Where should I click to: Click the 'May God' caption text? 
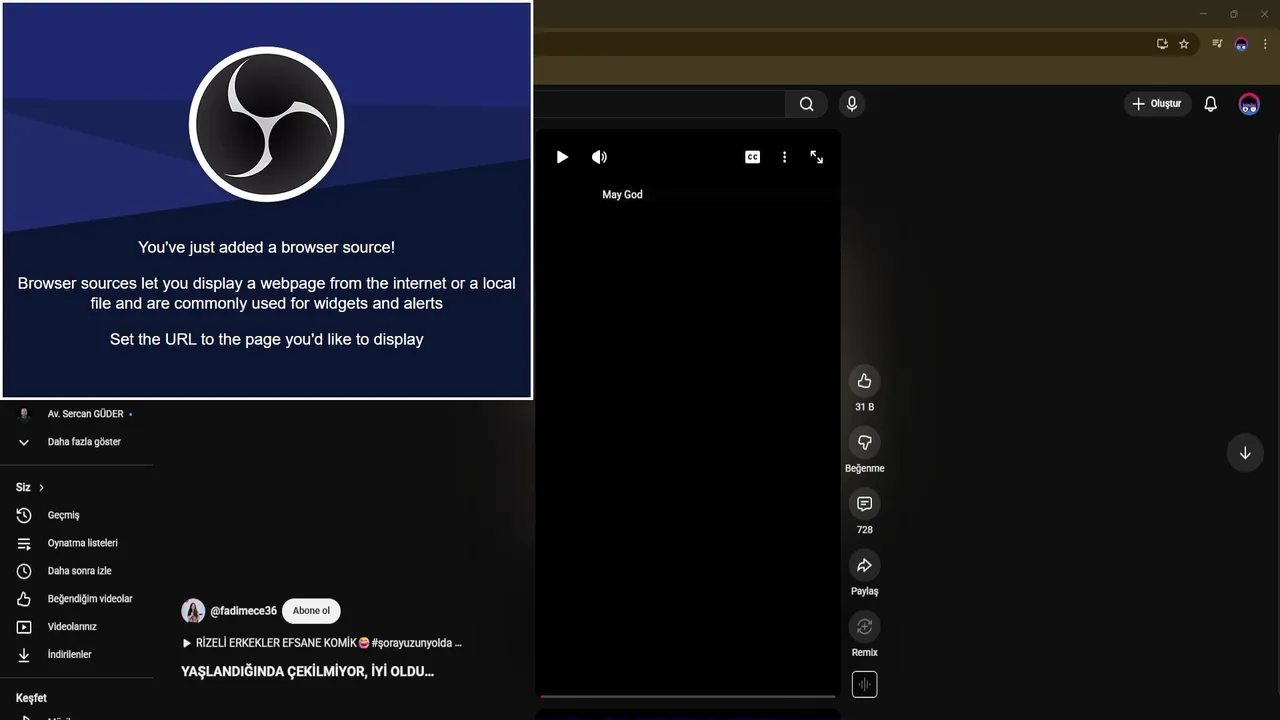622,195
